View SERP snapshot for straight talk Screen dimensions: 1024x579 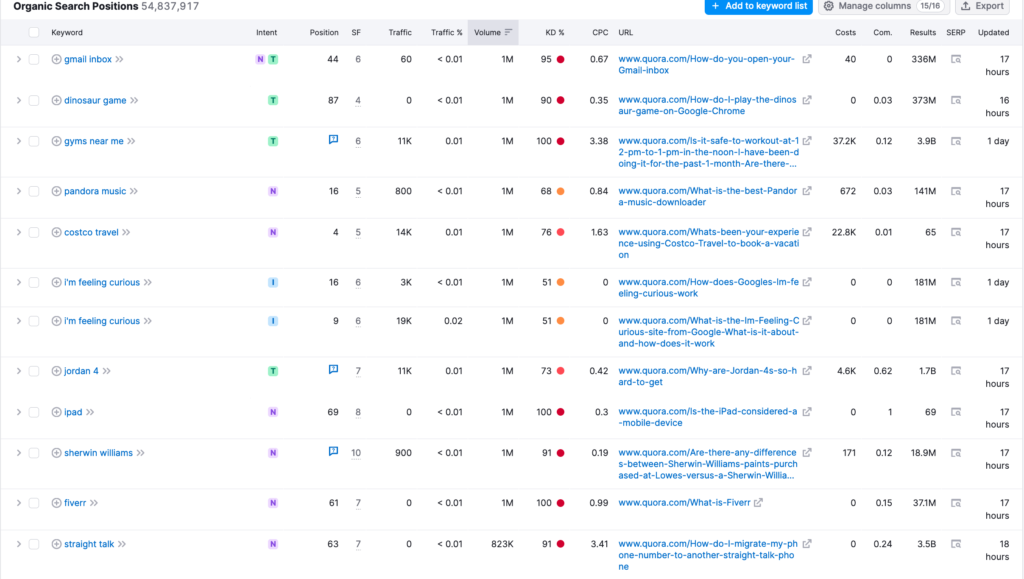956,544
